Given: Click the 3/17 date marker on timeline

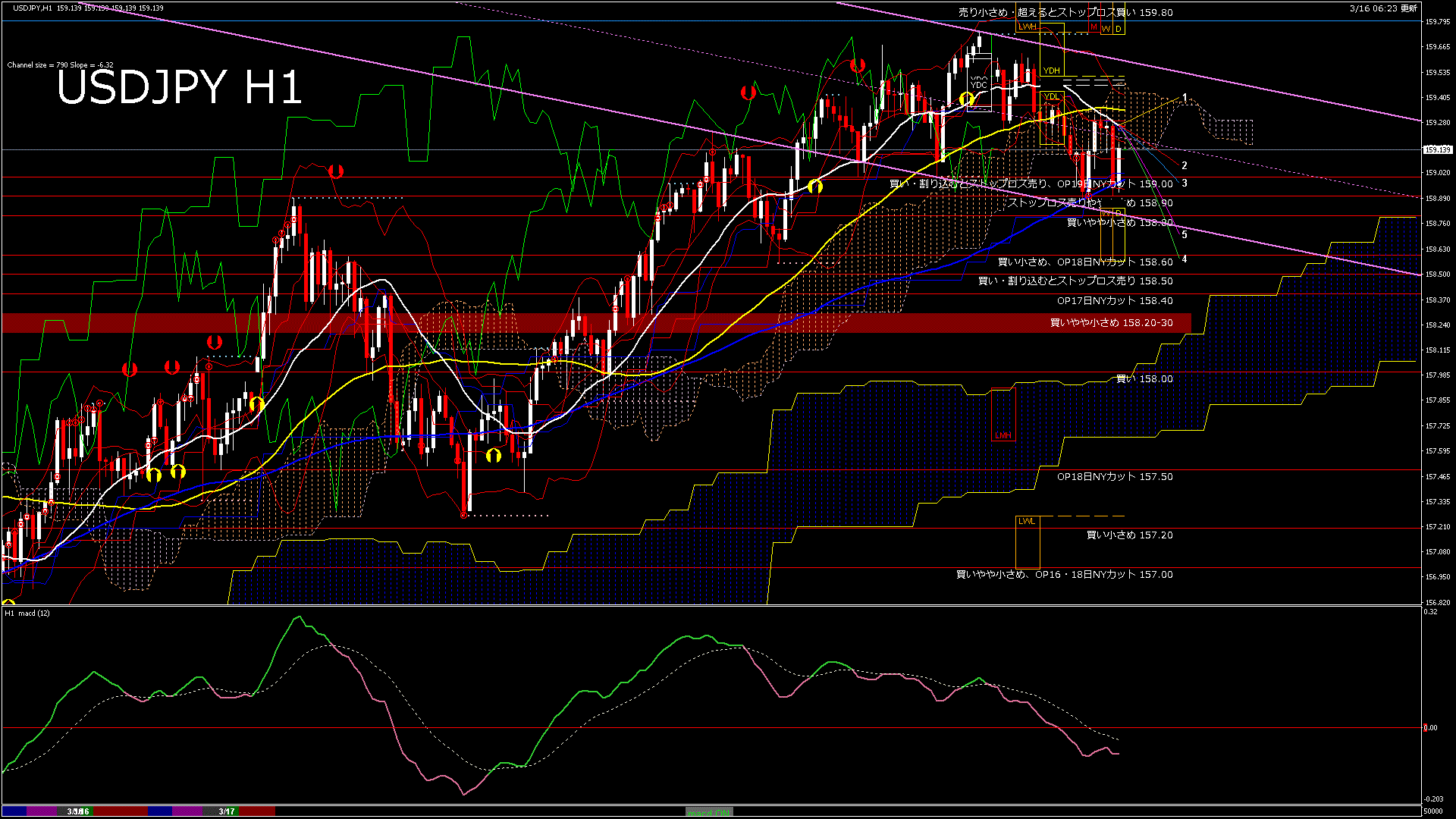Looking at the screenshot, I should pyautogui.click(x=226, y=811).
